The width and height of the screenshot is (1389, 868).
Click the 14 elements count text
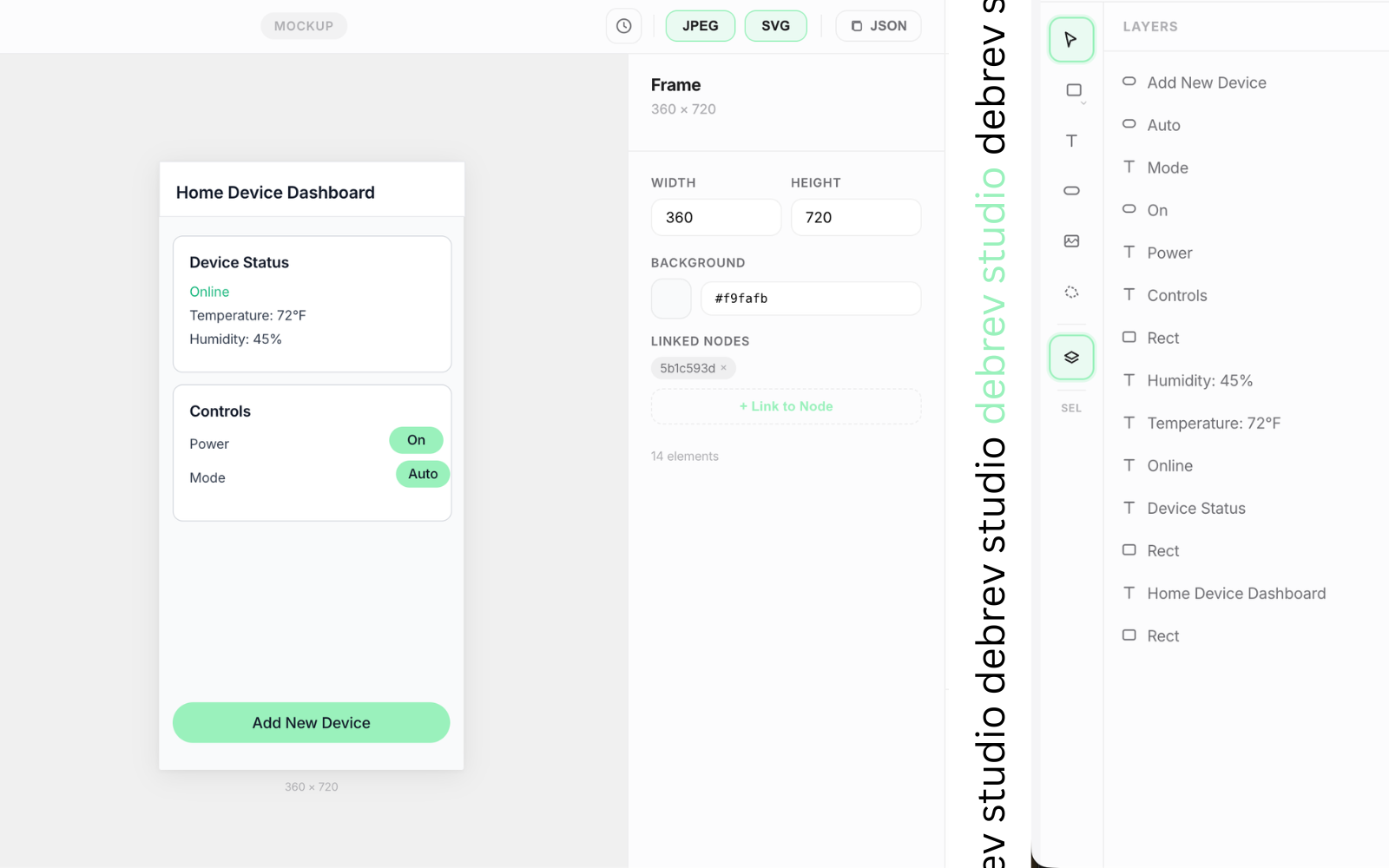pyautogui.click(x=685, y=457)
